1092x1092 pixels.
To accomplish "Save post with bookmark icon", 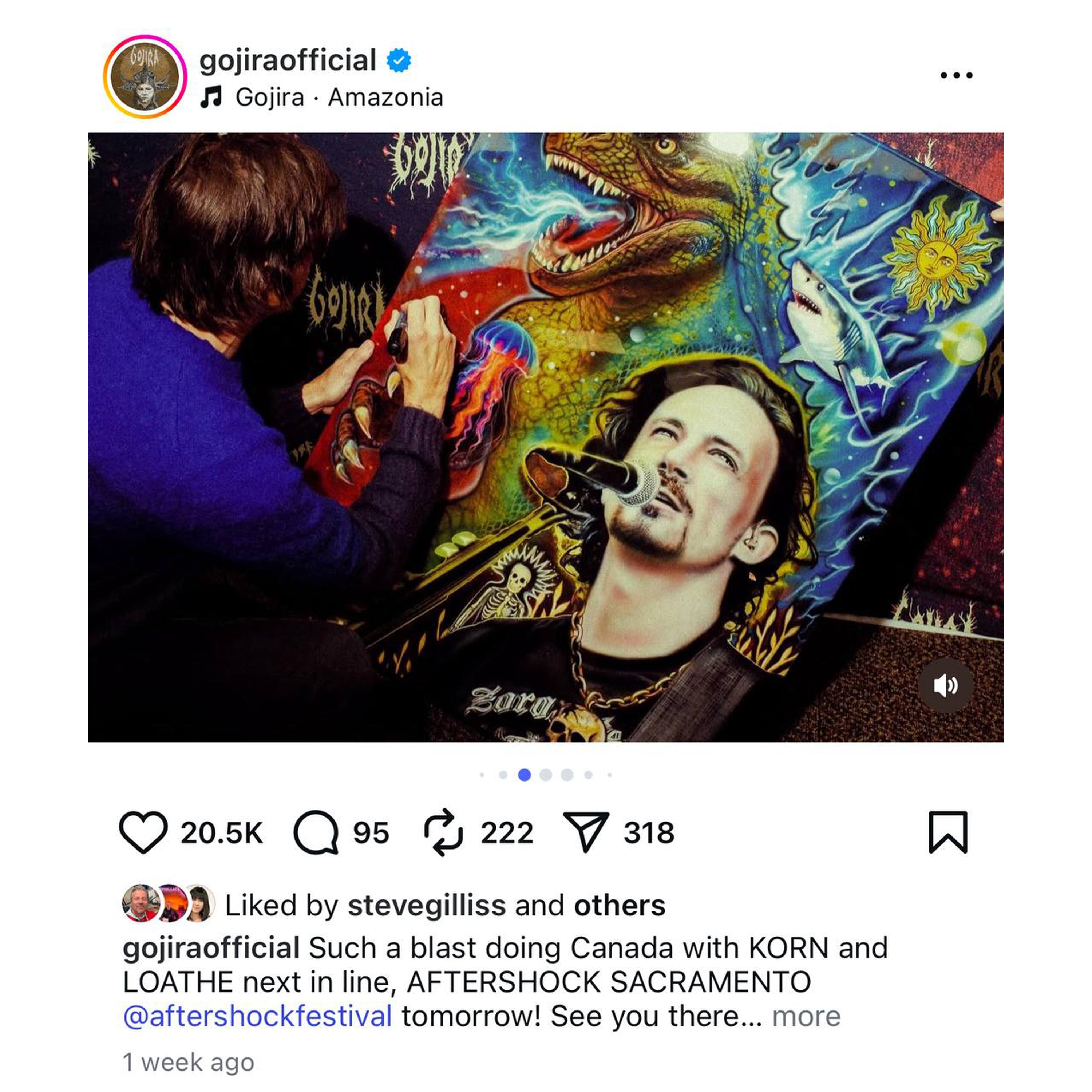I will (949, 832).
